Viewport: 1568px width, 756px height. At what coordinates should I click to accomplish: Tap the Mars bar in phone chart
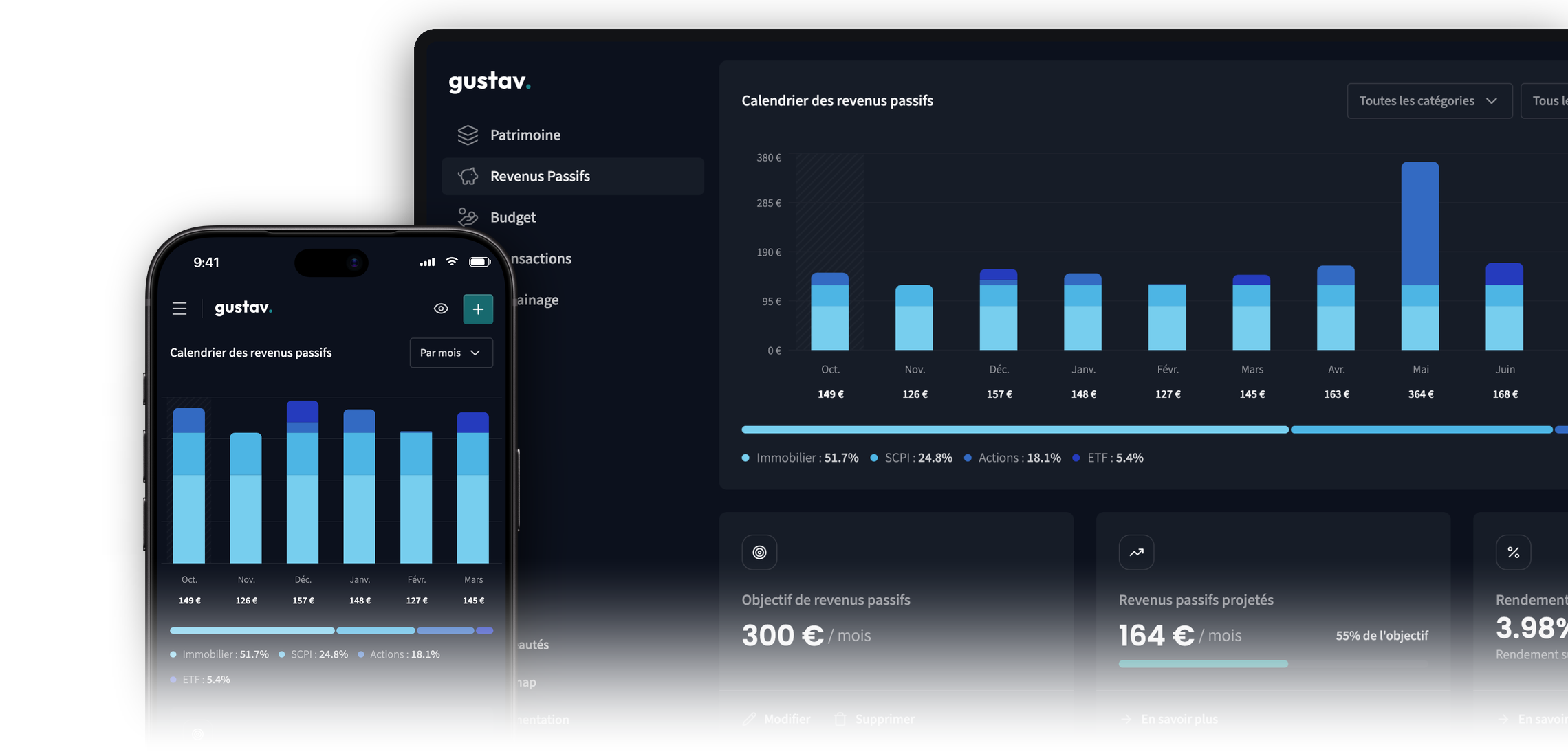[473, 487]
